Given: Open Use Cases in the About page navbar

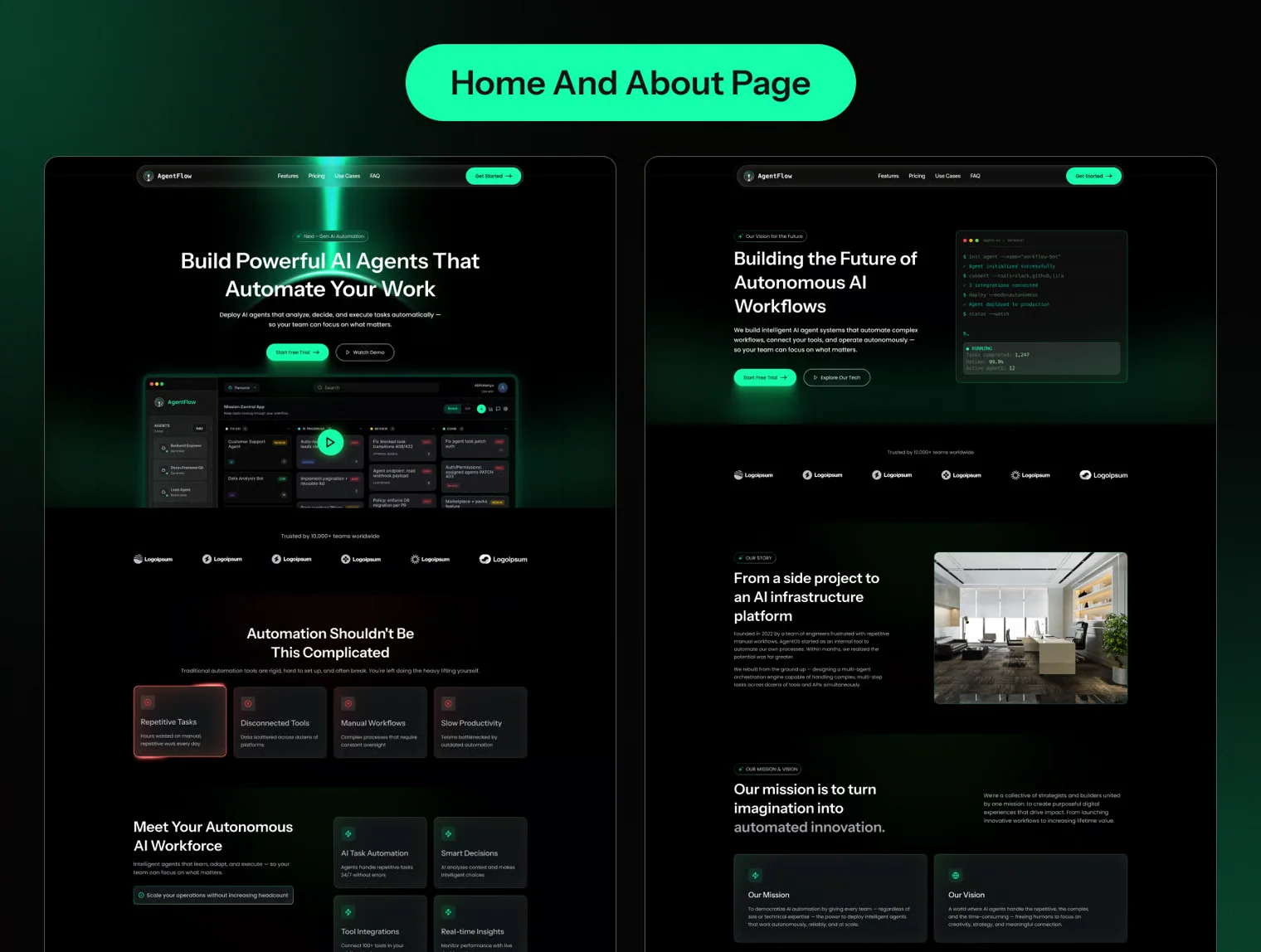Looking at the screenshot, I should click(x=948, y=176).
